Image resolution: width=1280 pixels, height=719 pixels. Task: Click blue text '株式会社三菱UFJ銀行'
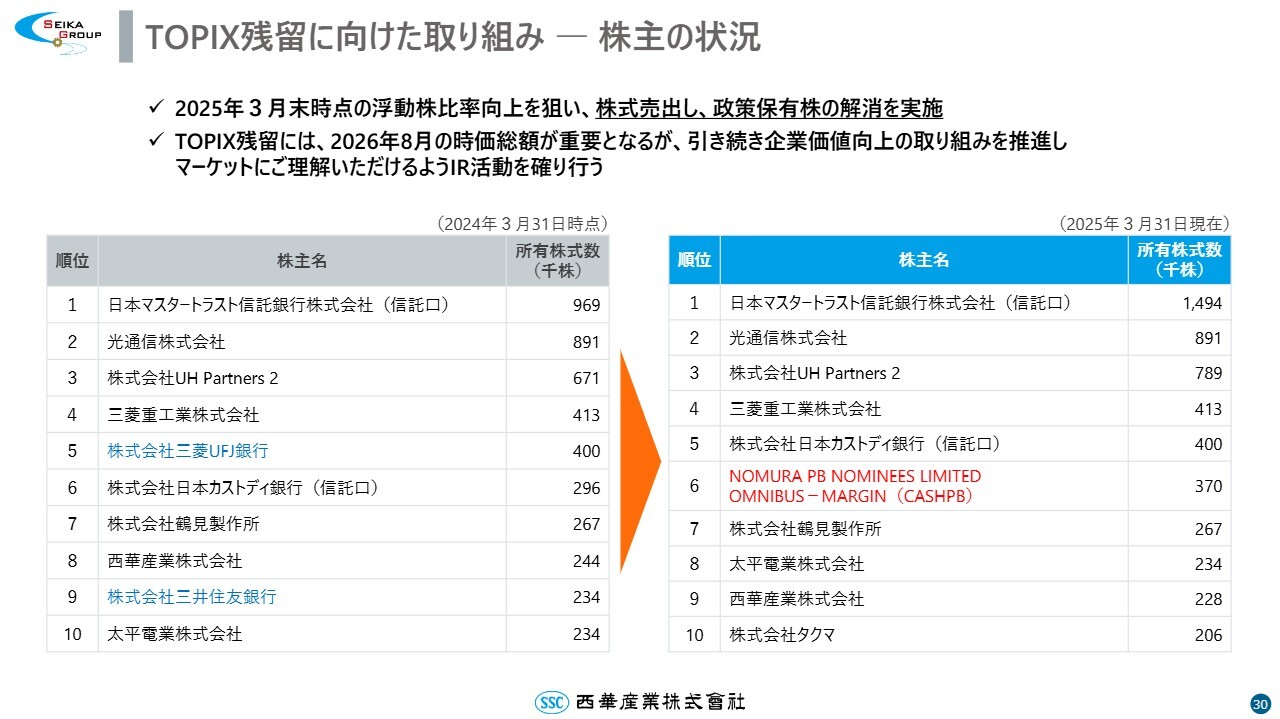tap(188, 451)
